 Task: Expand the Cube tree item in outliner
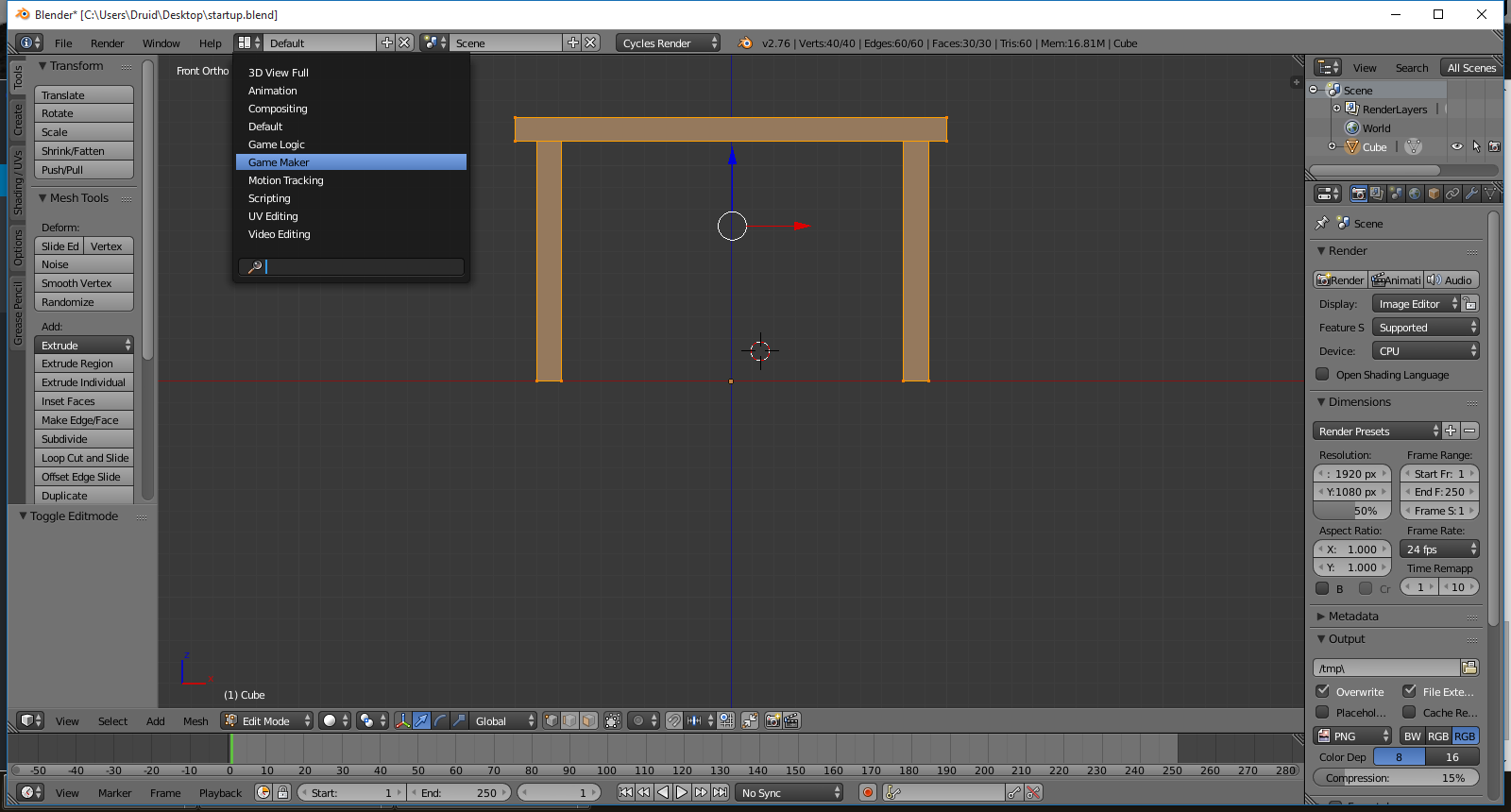pos(1332,146)
